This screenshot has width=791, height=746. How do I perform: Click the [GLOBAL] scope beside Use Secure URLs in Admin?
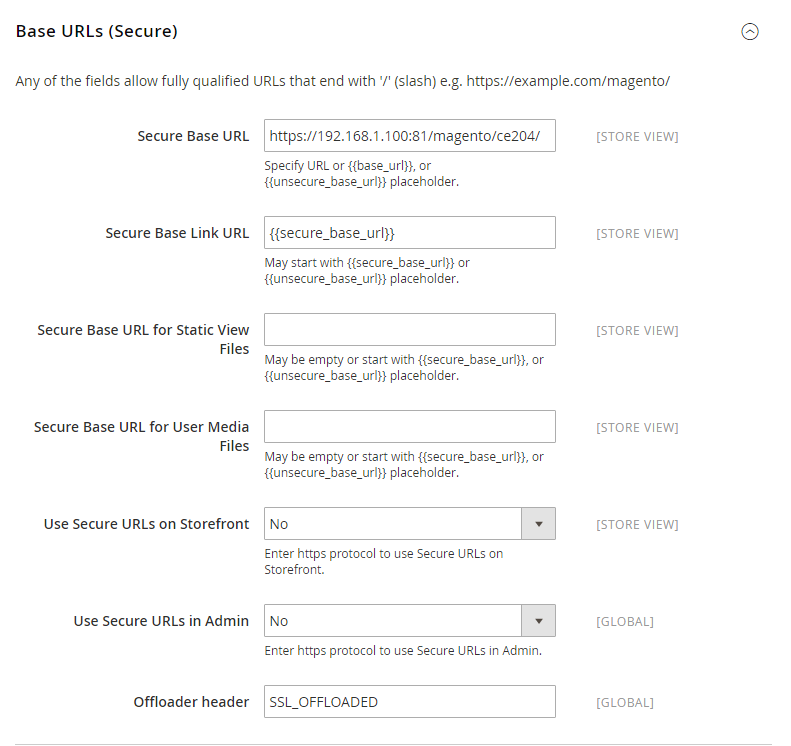click(x=625, y=621)
